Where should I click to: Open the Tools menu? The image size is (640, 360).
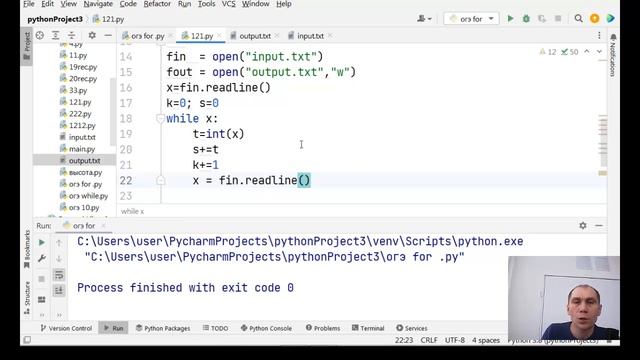[x=207, y=4]
